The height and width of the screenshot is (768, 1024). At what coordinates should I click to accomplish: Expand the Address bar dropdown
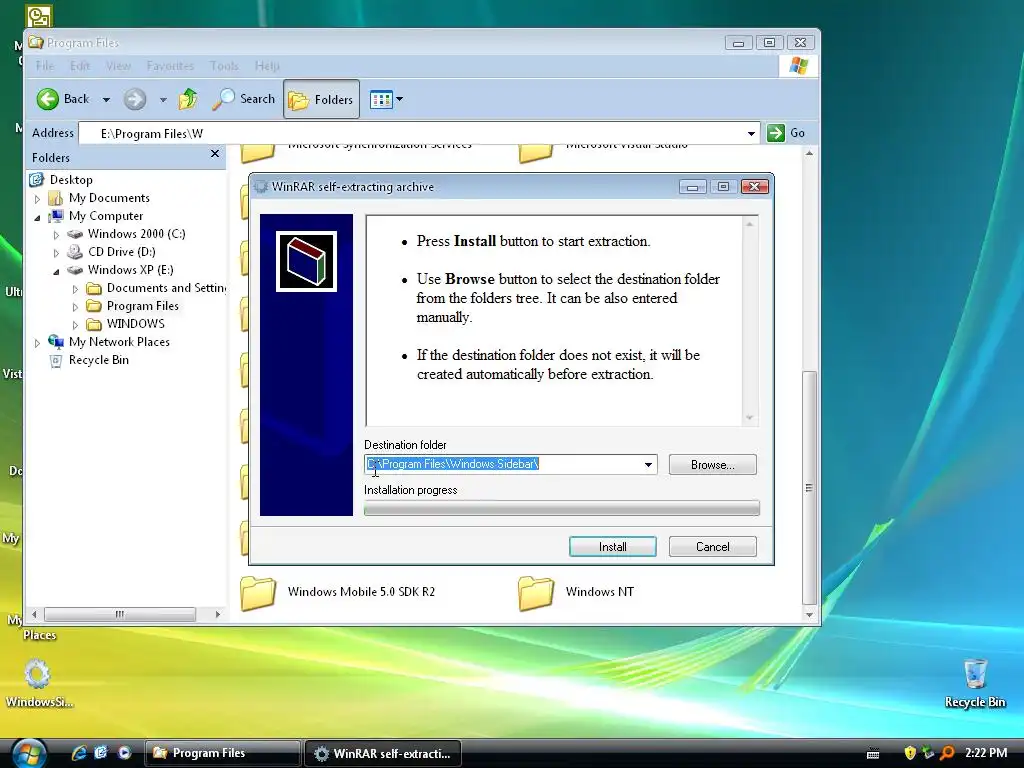751,133
